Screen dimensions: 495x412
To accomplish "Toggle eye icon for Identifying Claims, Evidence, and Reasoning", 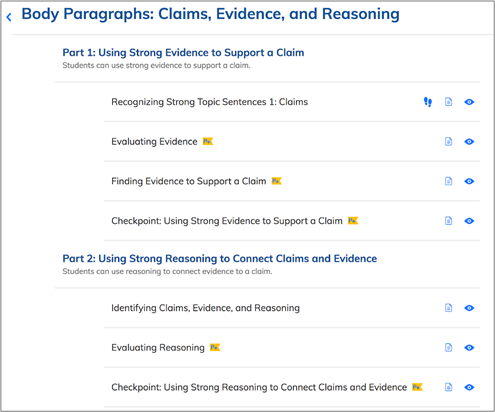I will tap(469, 308).
